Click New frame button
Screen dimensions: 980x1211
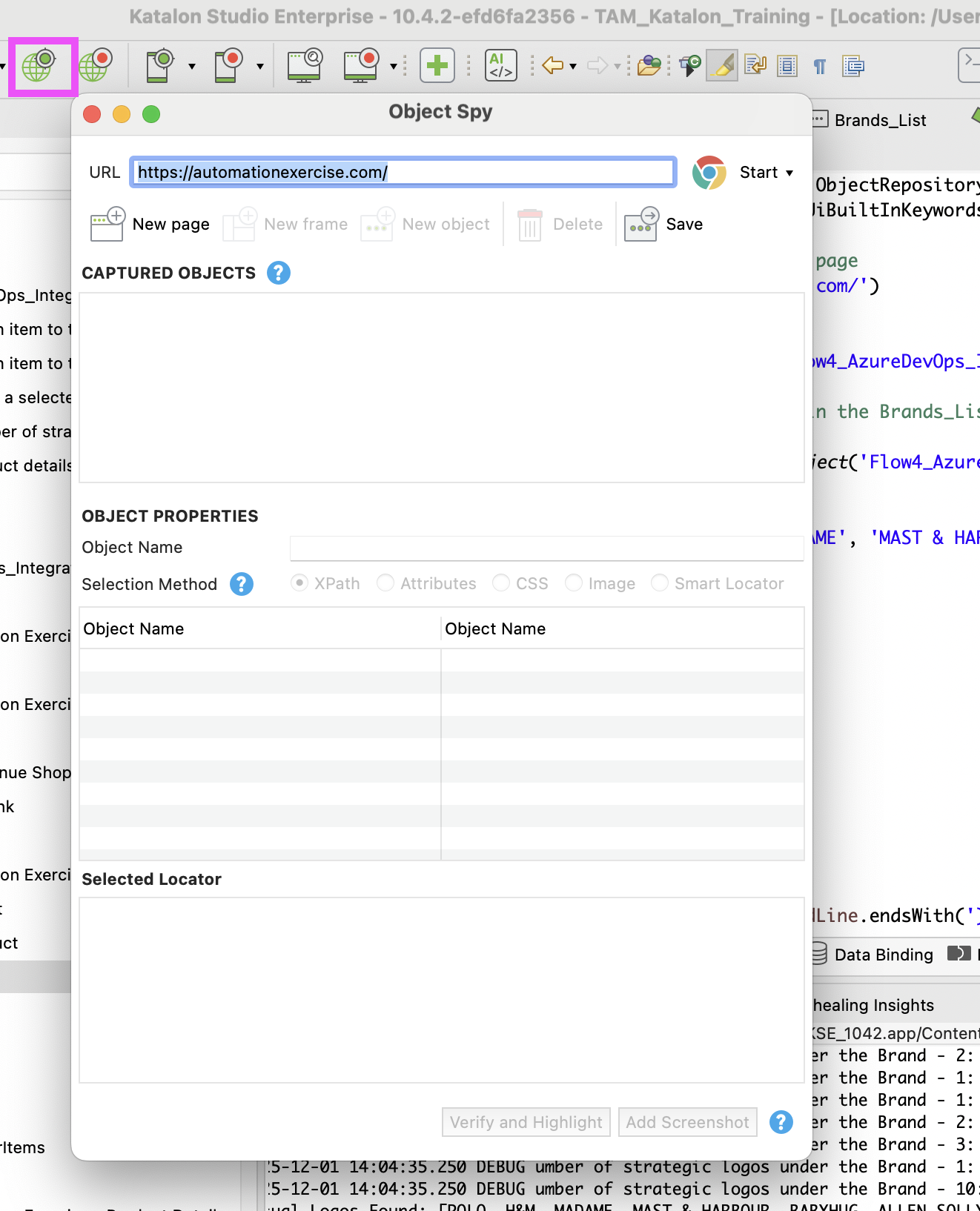(285, 224)
